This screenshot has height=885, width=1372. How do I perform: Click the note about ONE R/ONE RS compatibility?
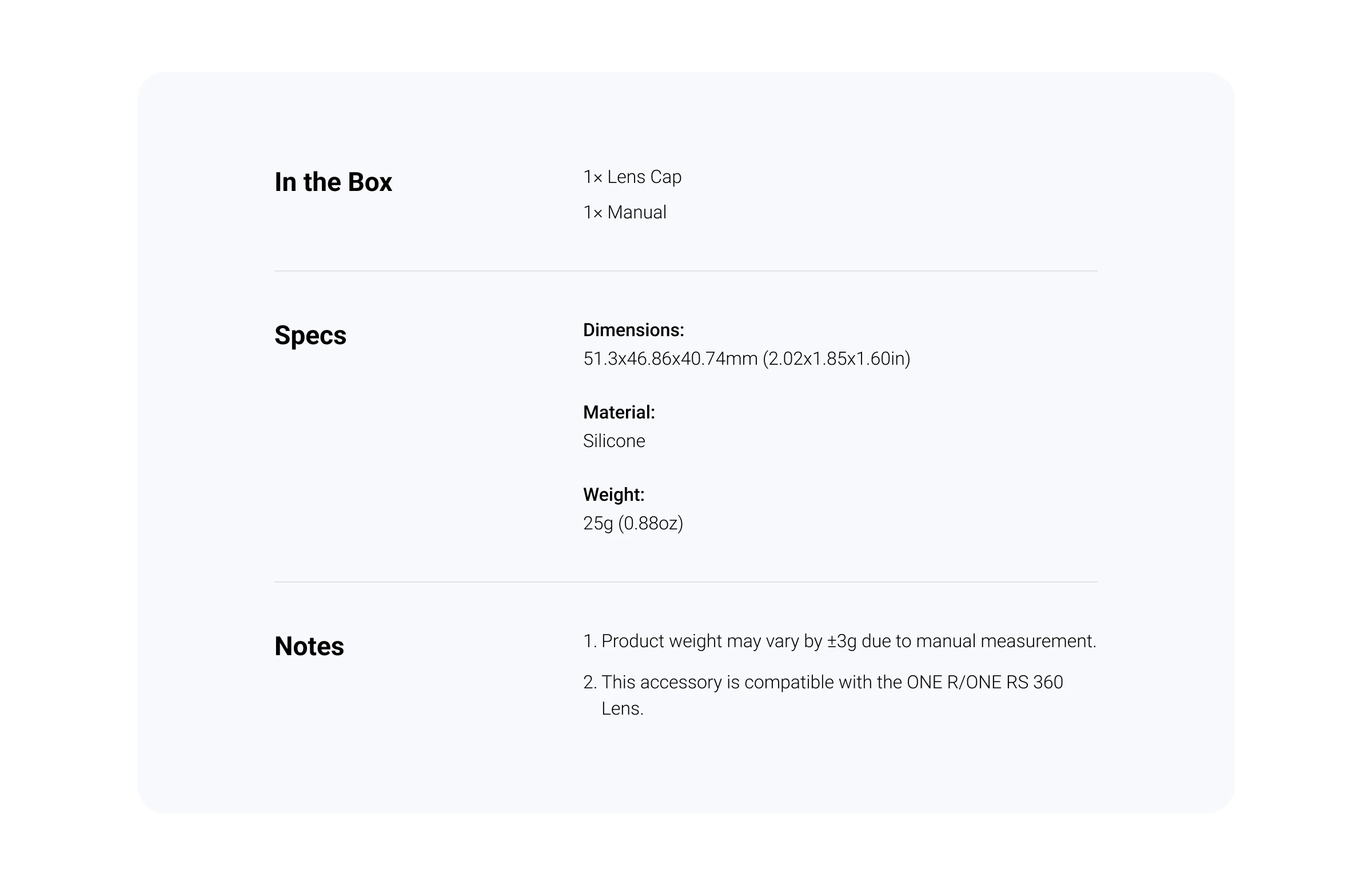point(823,695)
